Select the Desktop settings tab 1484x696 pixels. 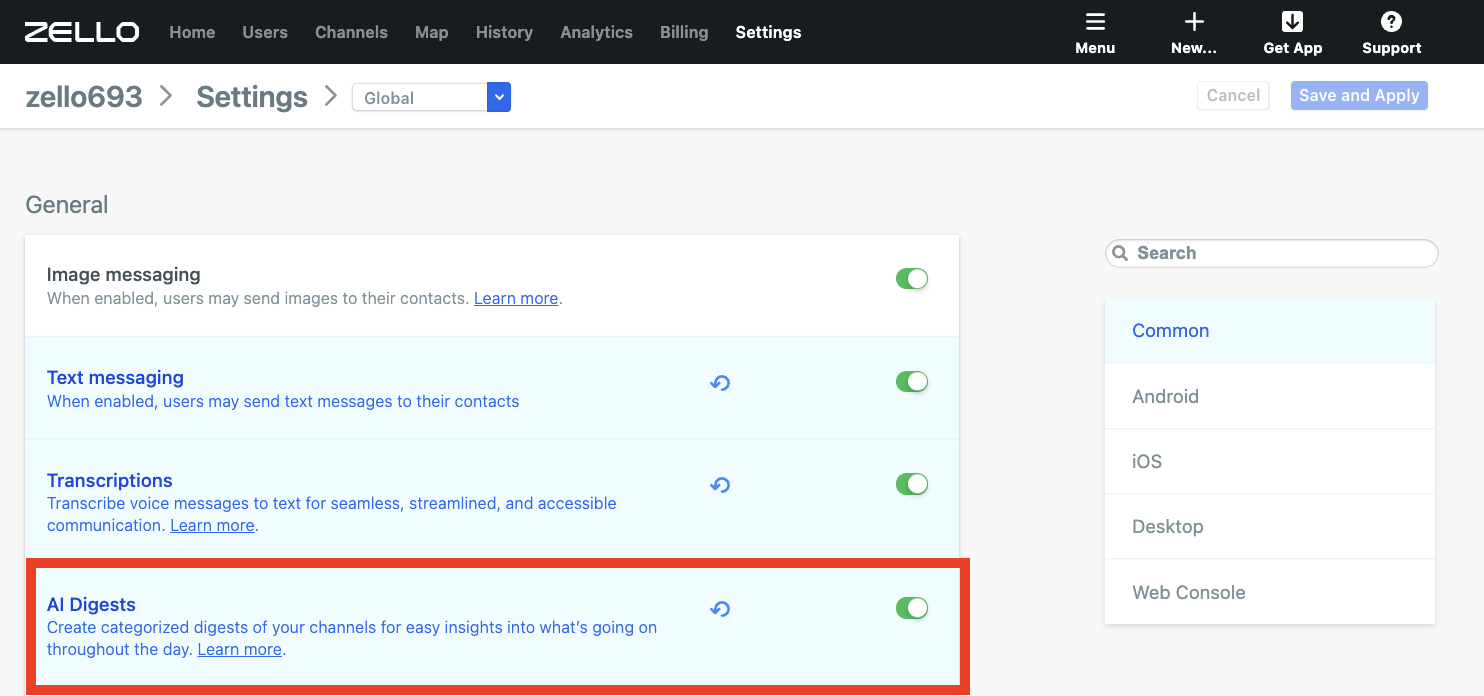tap(1270, 526)
